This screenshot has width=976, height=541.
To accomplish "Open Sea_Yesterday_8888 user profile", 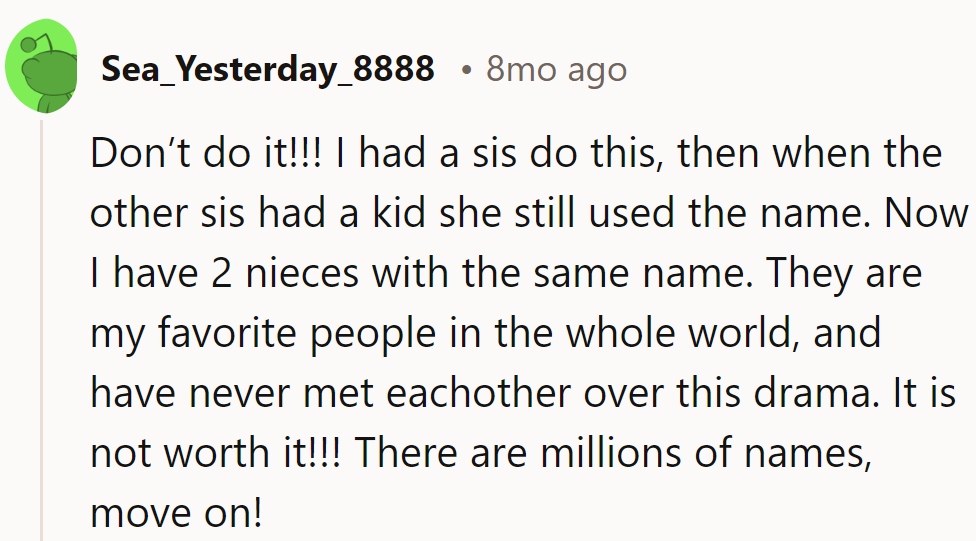I will pos(267,69).
